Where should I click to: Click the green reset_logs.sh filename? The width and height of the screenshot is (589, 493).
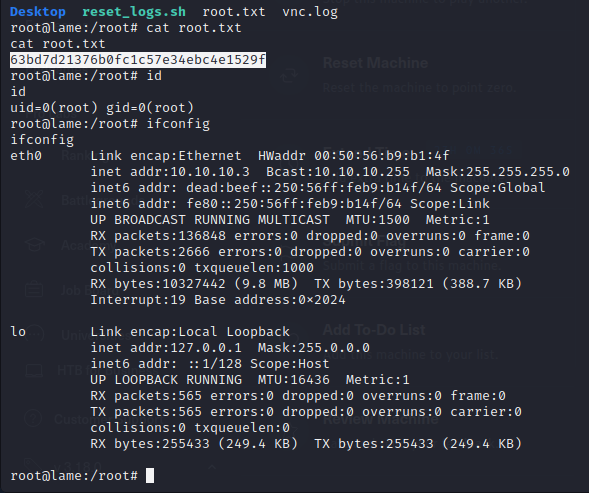click(x=134, y=12)
